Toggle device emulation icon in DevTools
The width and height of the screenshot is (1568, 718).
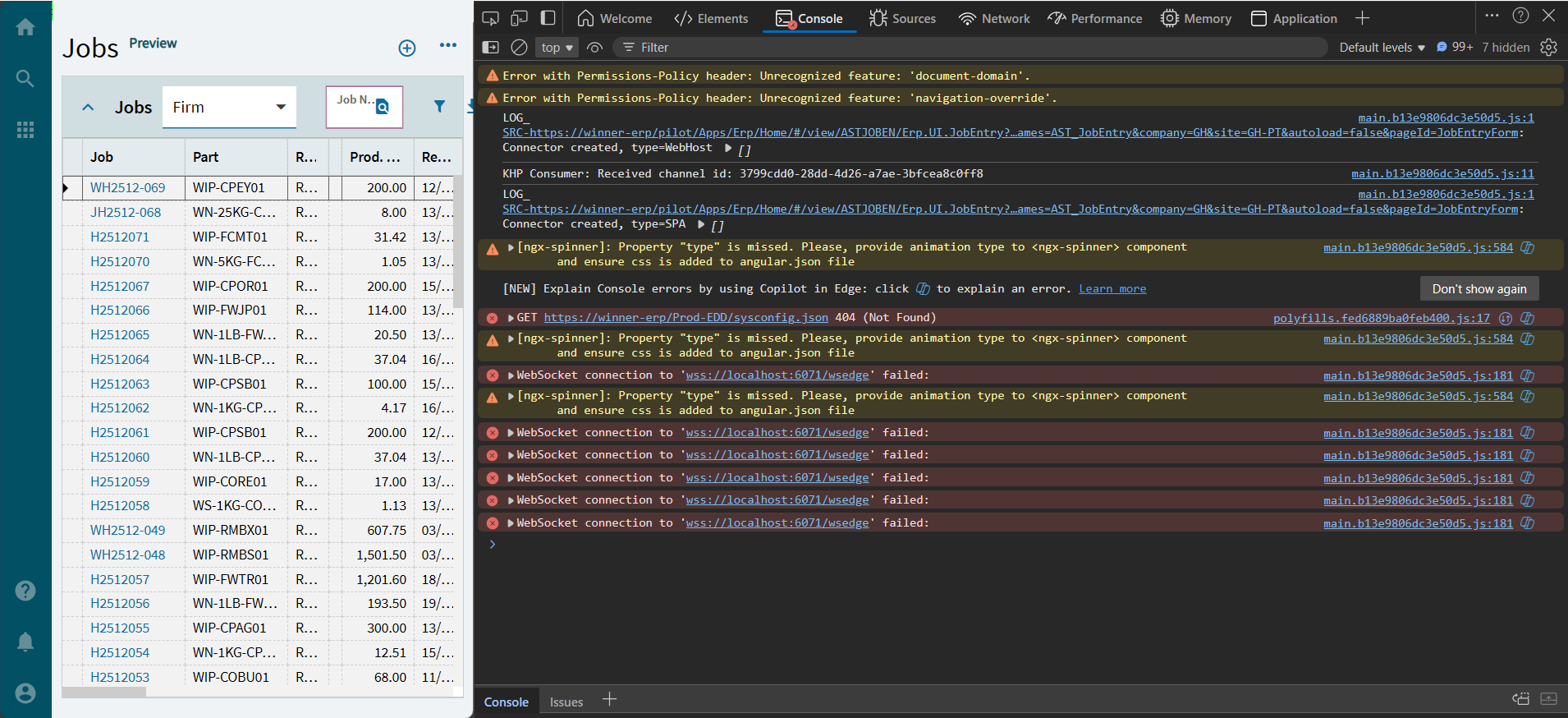[x=519, y=18]
